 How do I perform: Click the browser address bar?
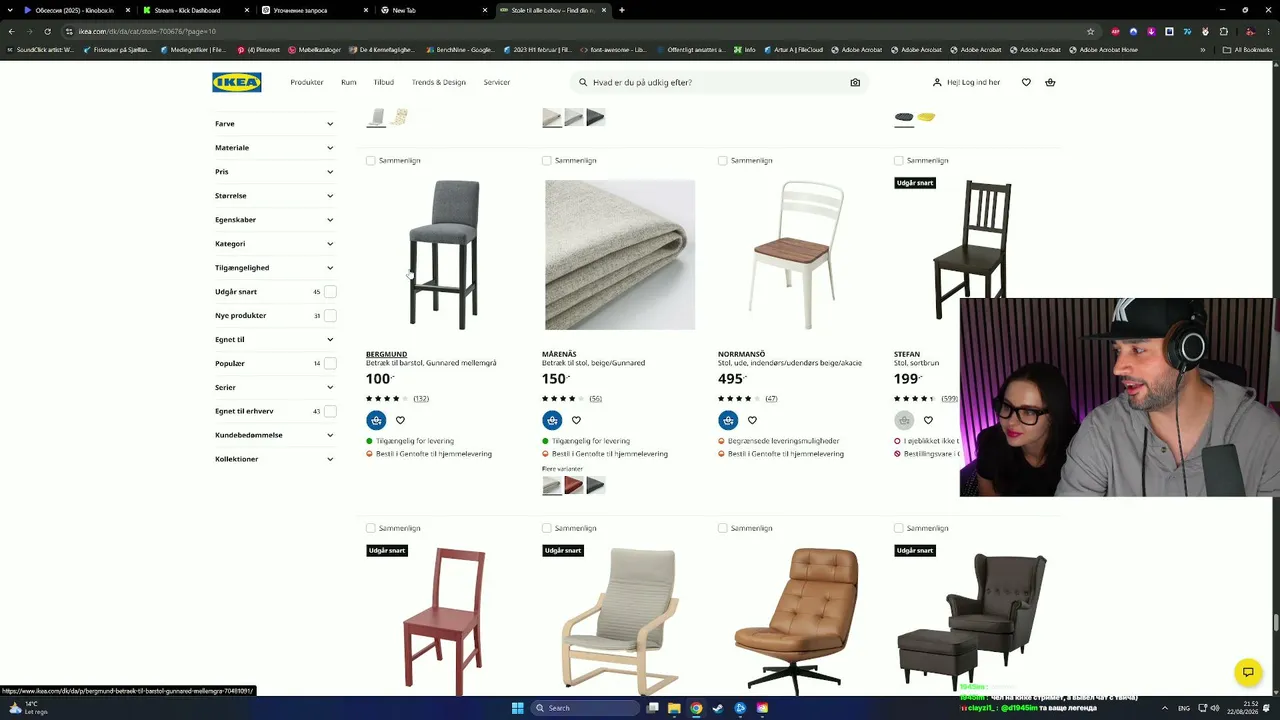(580, 31)
